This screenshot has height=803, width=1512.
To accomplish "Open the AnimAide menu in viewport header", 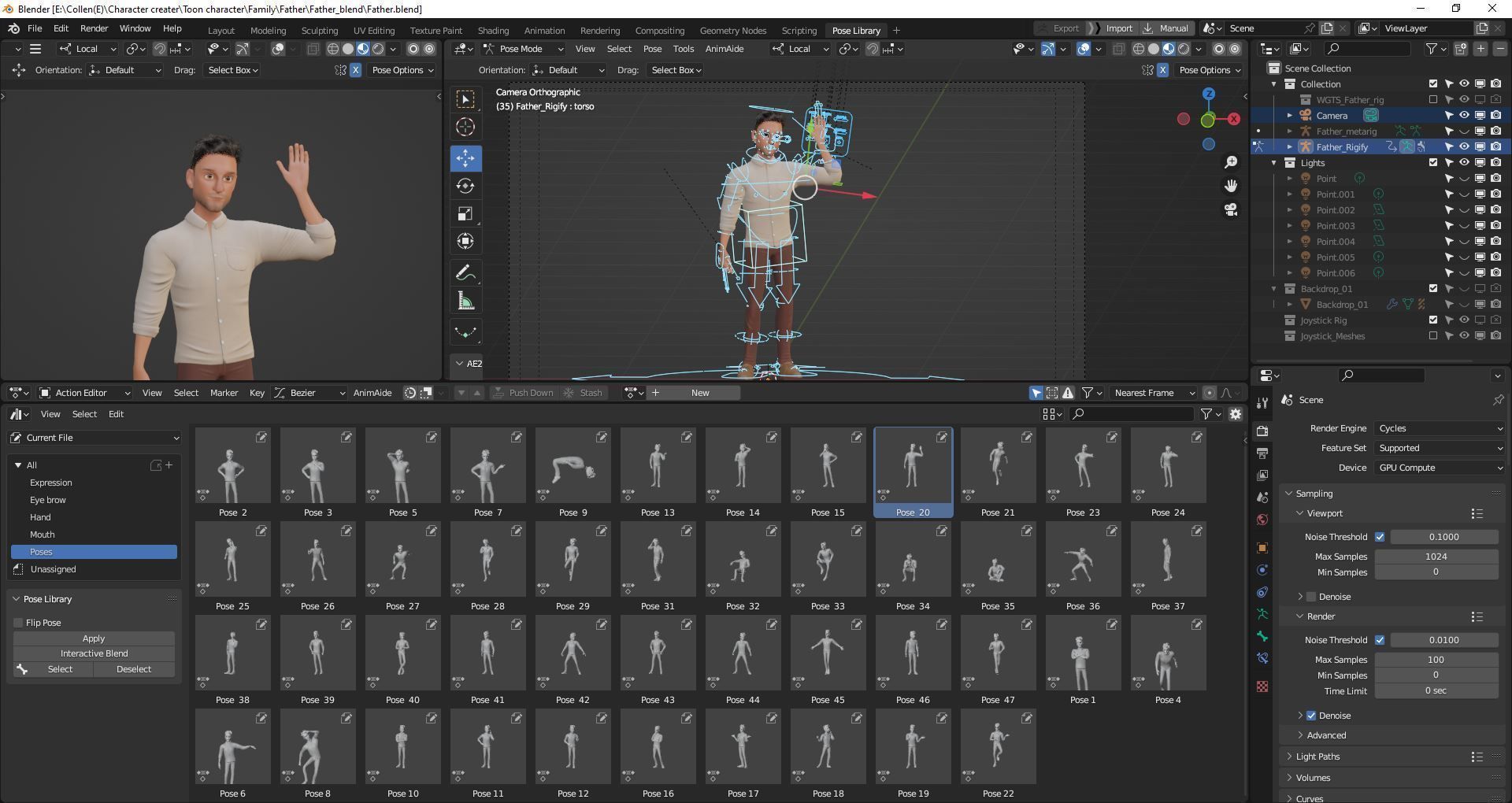I will pos(724,49).
